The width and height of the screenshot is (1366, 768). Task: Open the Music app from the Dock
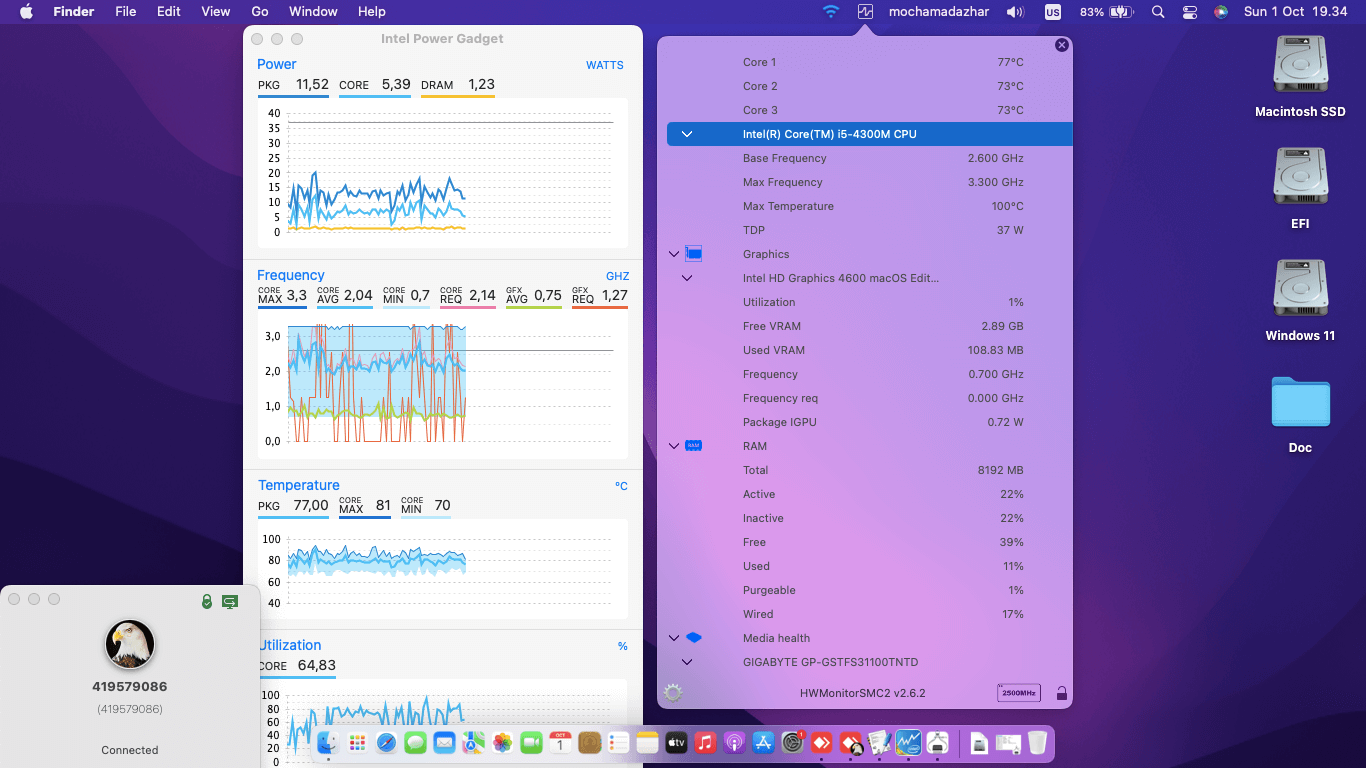tap(705, 743)
